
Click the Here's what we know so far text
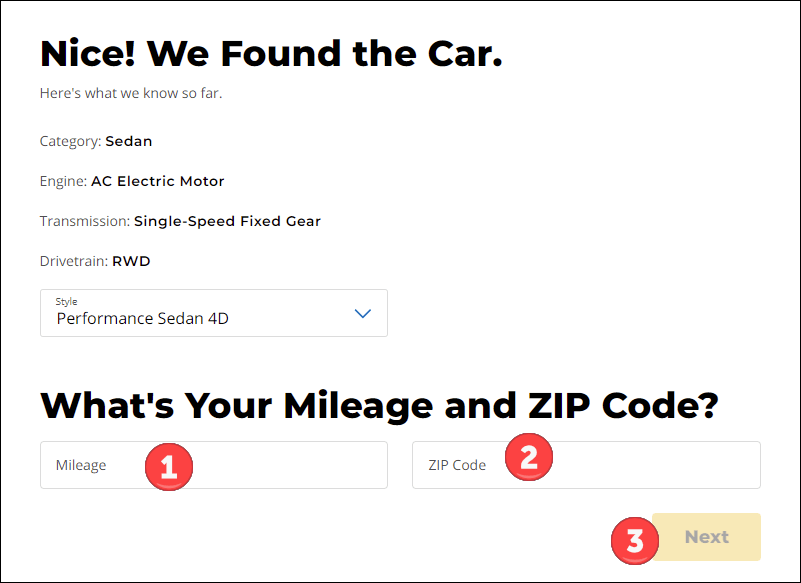coord(131,93)
